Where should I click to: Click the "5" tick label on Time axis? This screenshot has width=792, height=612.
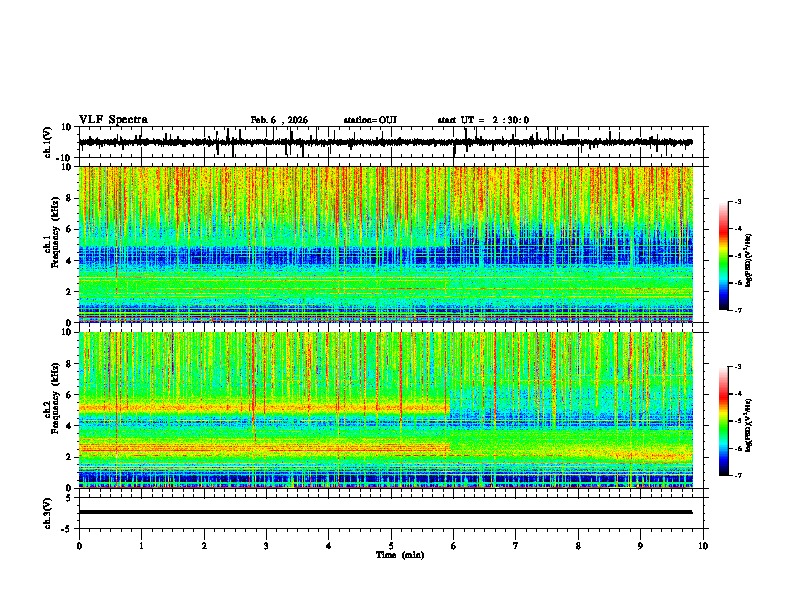(x=391, y=546)
